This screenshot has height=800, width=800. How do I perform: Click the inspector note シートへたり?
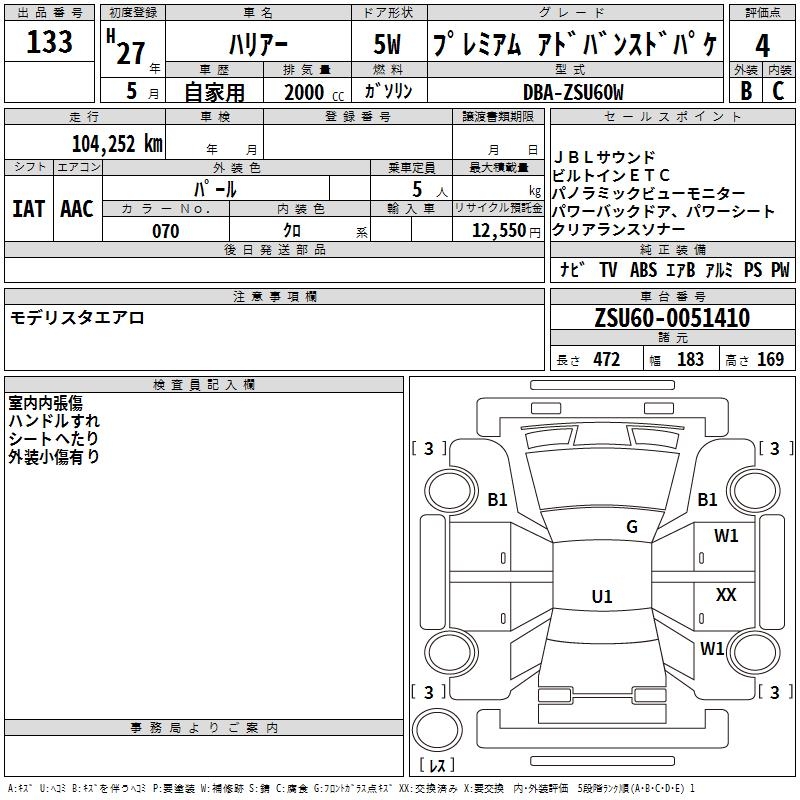[x=54, y=439]
